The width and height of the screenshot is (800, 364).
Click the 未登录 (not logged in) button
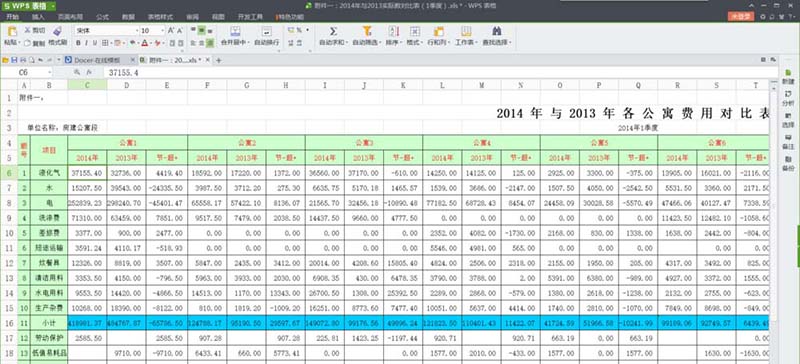(x=740, y=17)
